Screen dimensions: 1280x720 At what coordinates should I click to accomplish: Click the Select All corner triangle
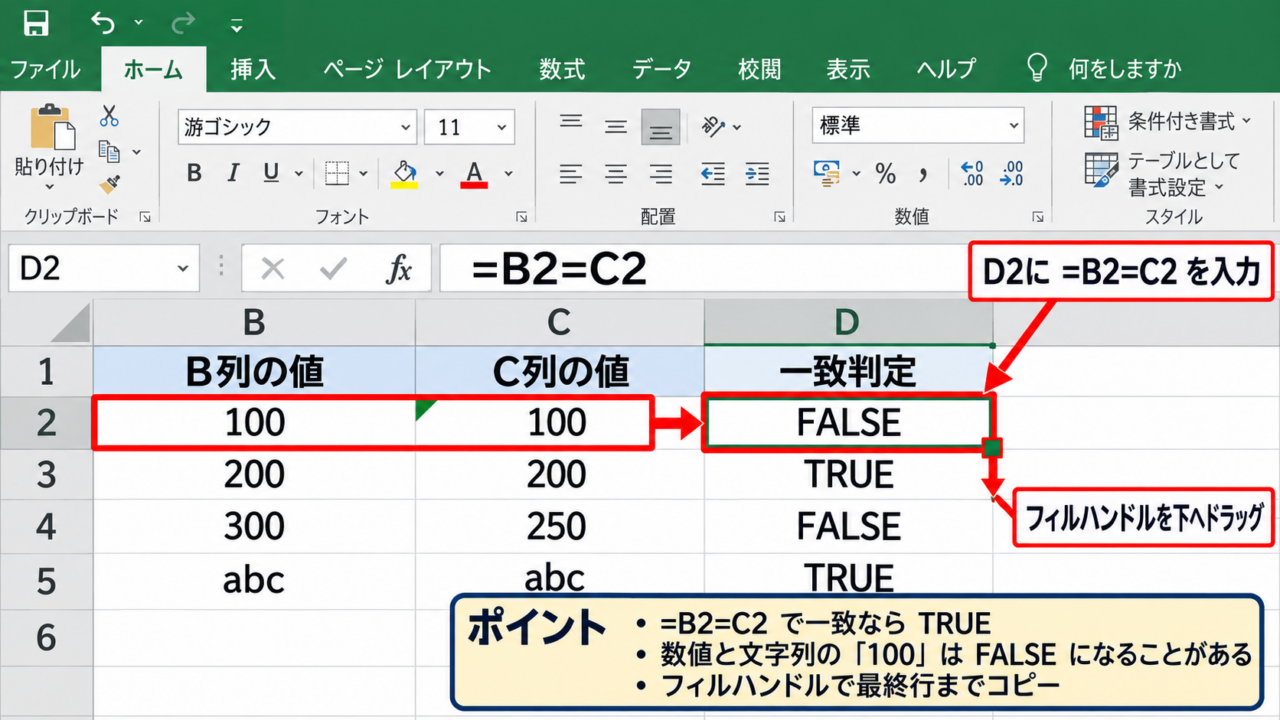pyautogui.click(x=69, y=323)
